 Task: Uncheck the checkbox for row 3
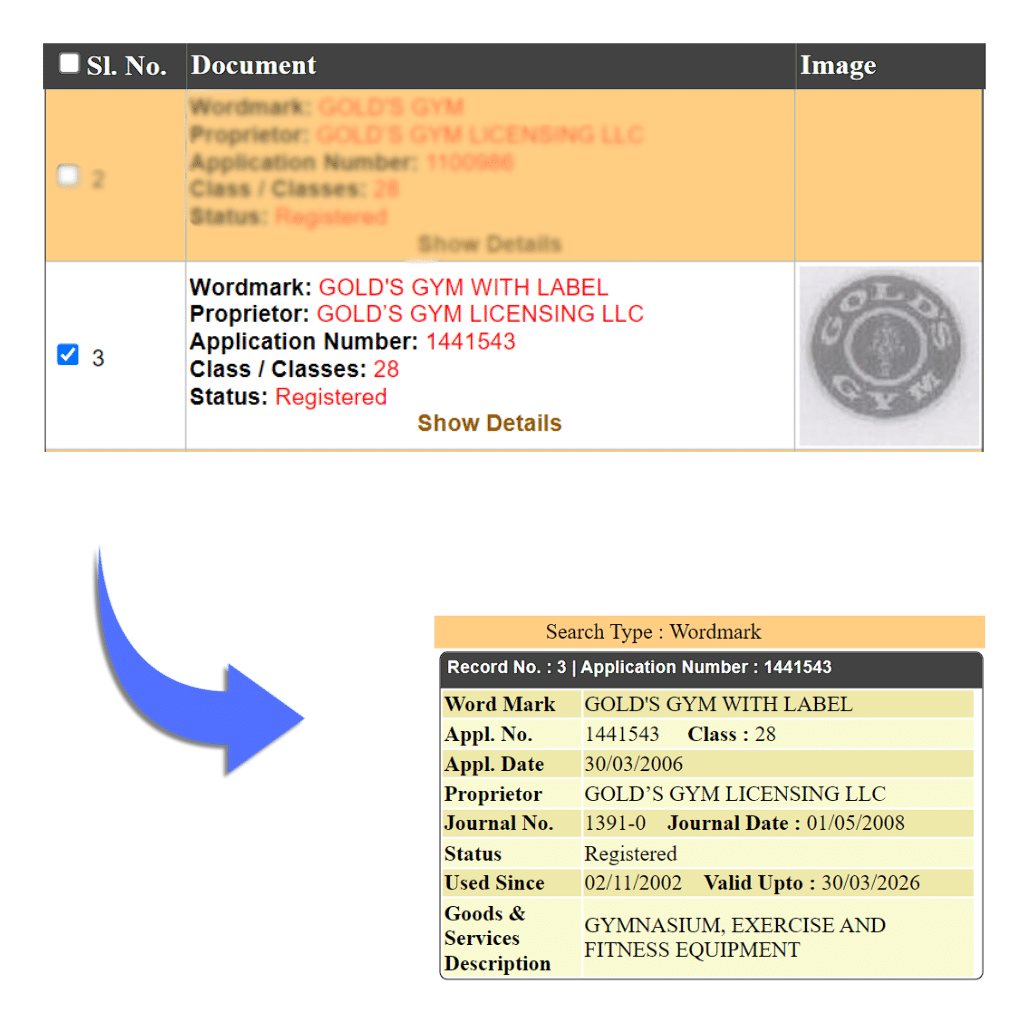pos(68,355)
